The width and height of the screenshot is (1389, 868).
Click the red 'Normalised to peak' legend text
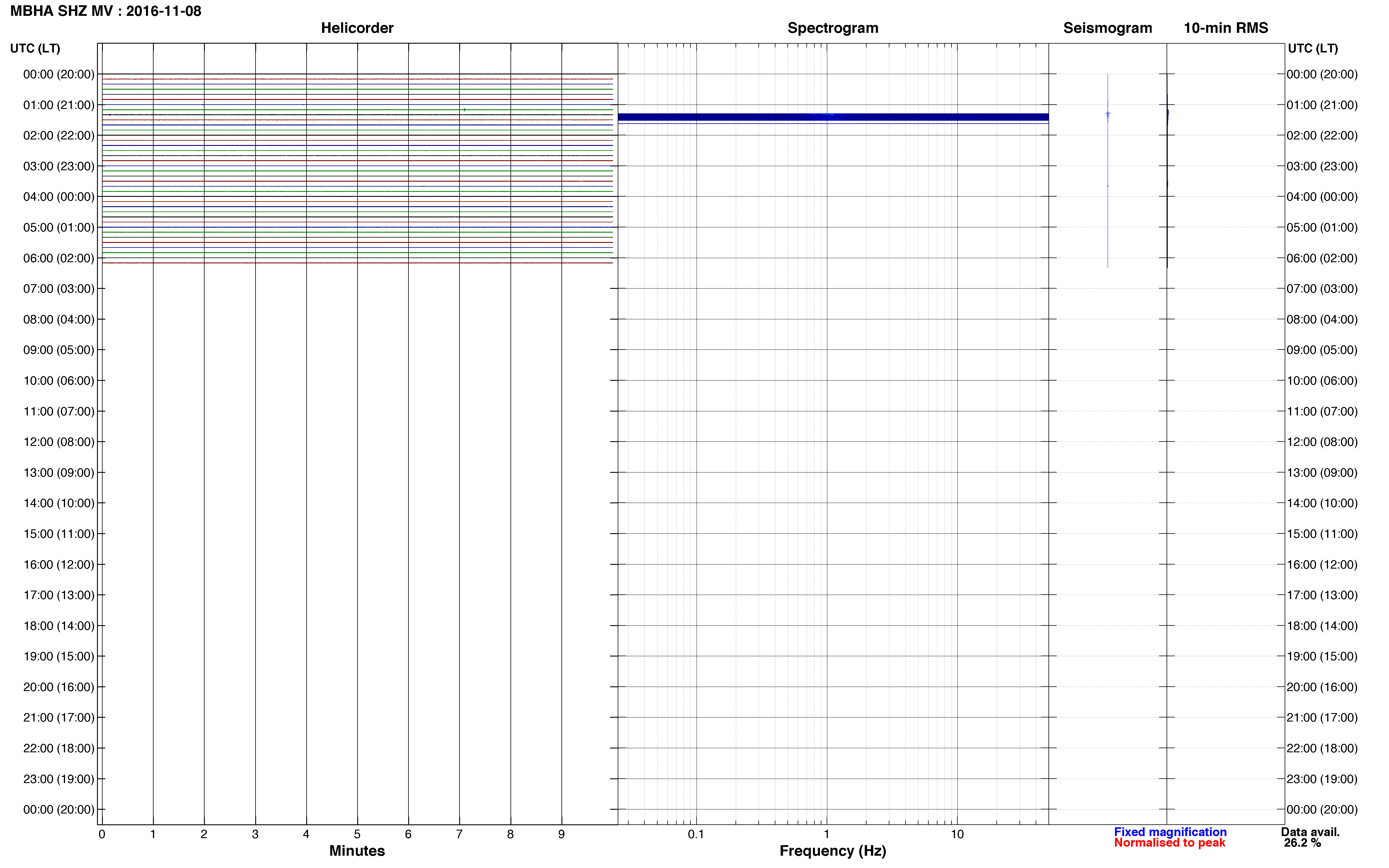1170,843
